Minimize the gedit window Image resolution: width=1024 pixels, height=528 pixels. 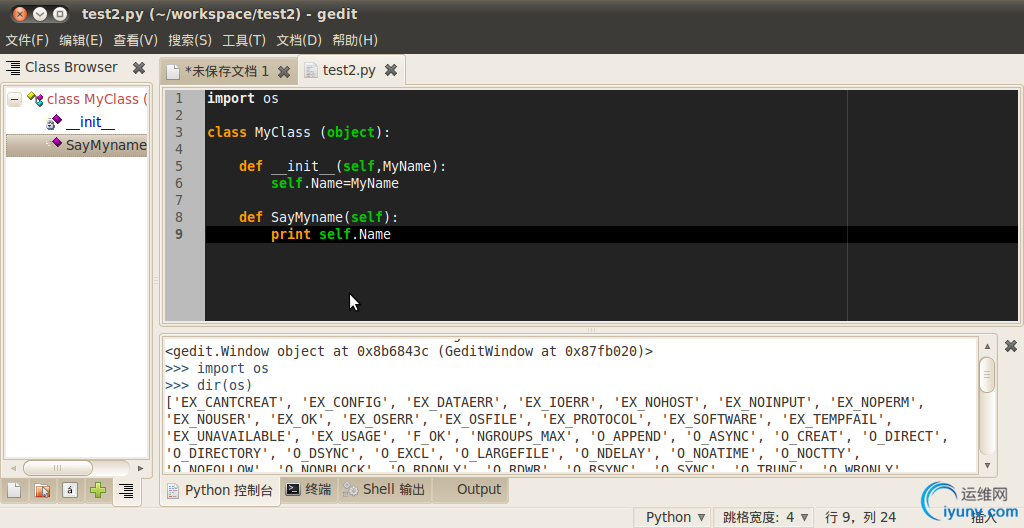coord(40,14)
